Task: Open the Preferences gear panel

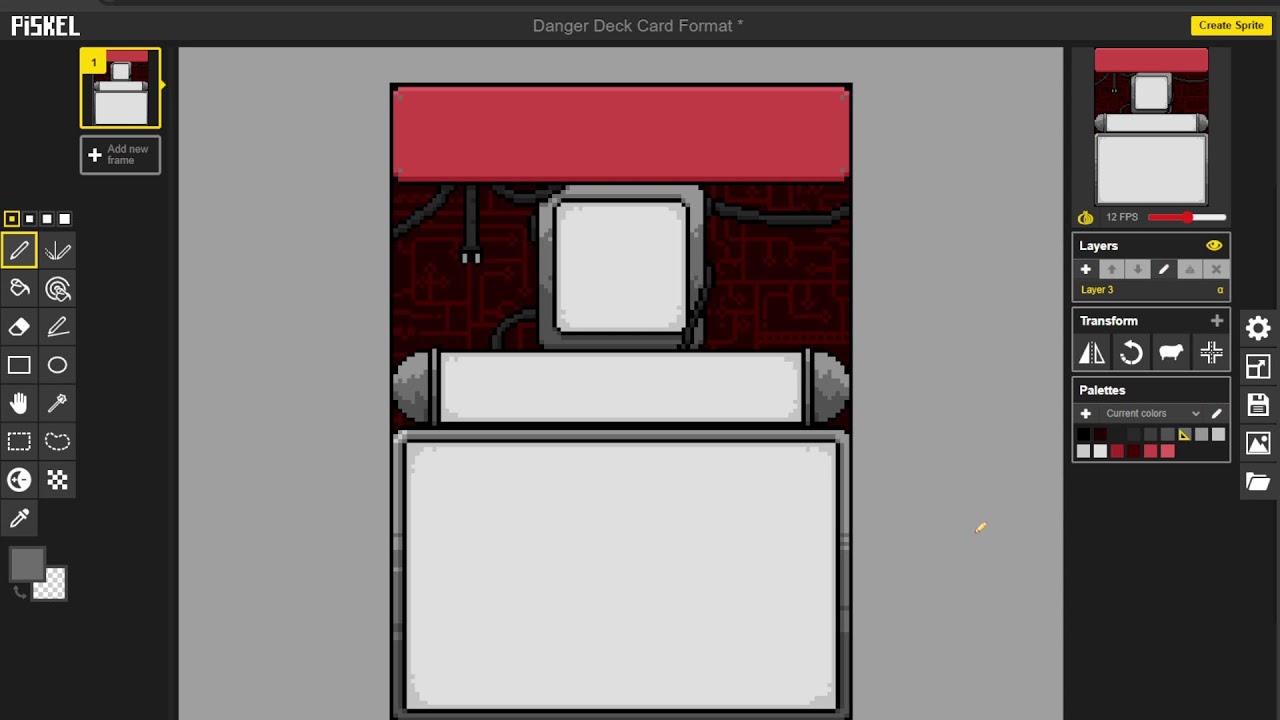Action: pyautogui.click(x=1258, y=328)
